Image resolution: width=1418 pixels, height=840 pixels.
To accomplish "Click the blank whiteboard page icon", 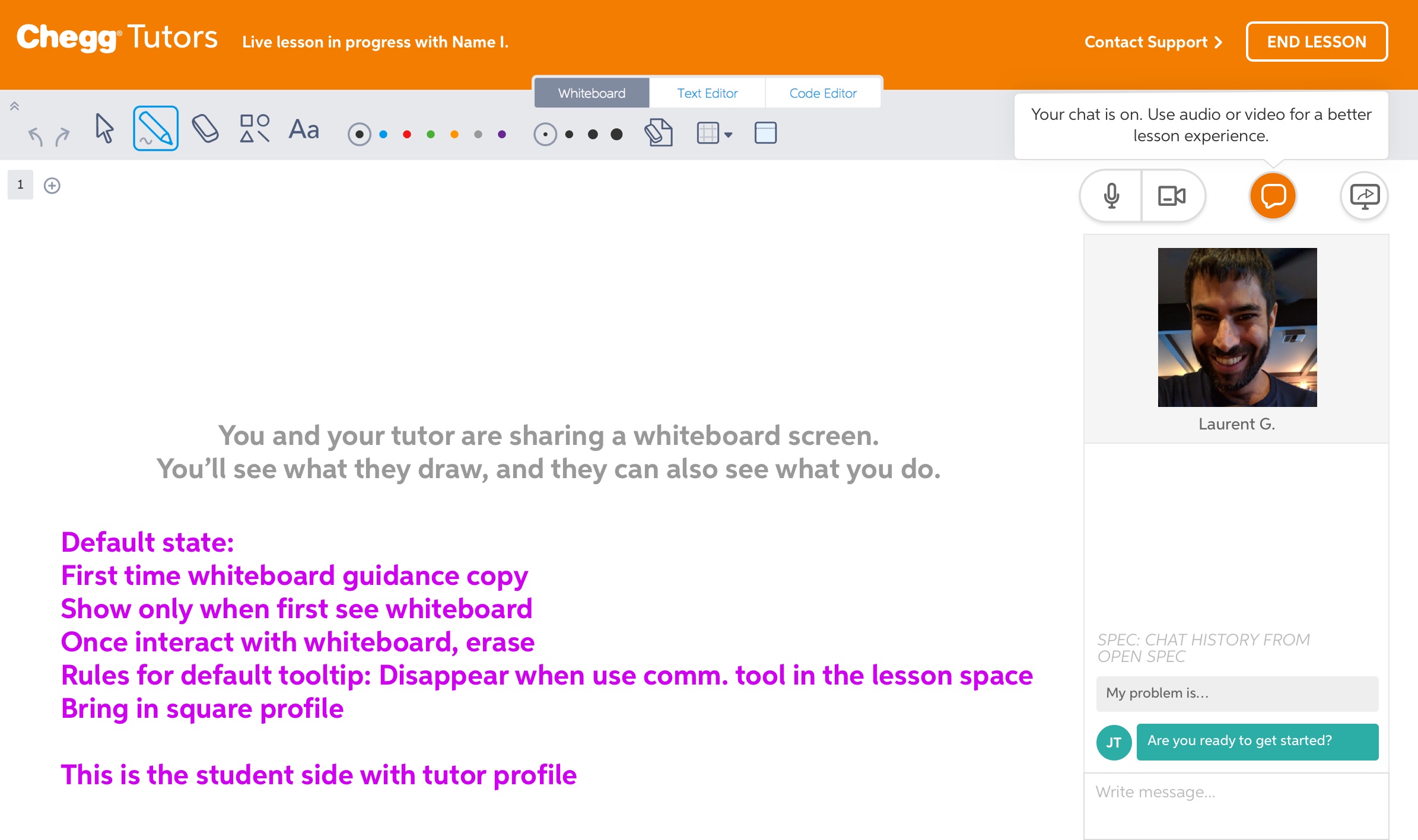I will (765, 133).
